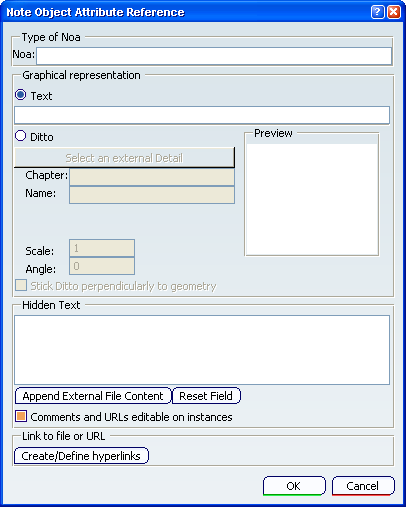Close the Note Object Attribute Reference dialog
The width and height of the screenshot is (406, 507).
point(394,12)
